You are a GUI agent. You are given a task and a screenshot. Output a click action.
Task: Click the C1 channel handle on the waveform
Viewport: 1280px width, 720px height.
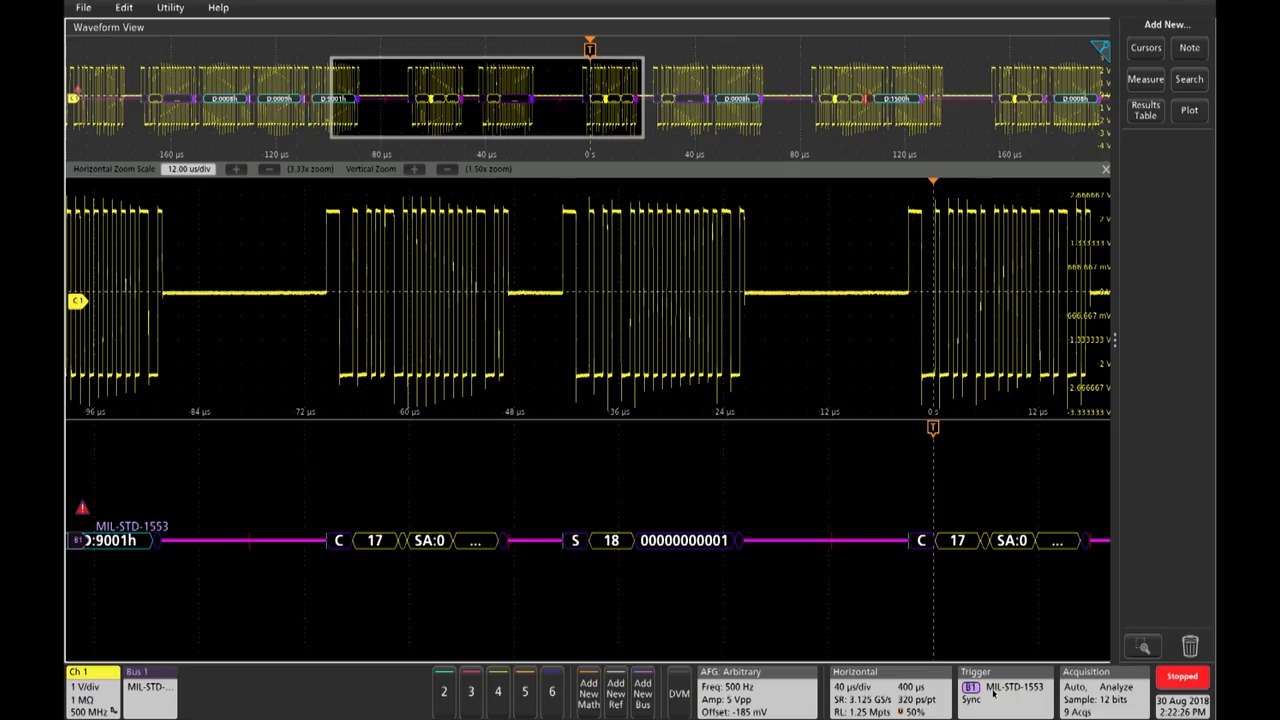point(77,301)
